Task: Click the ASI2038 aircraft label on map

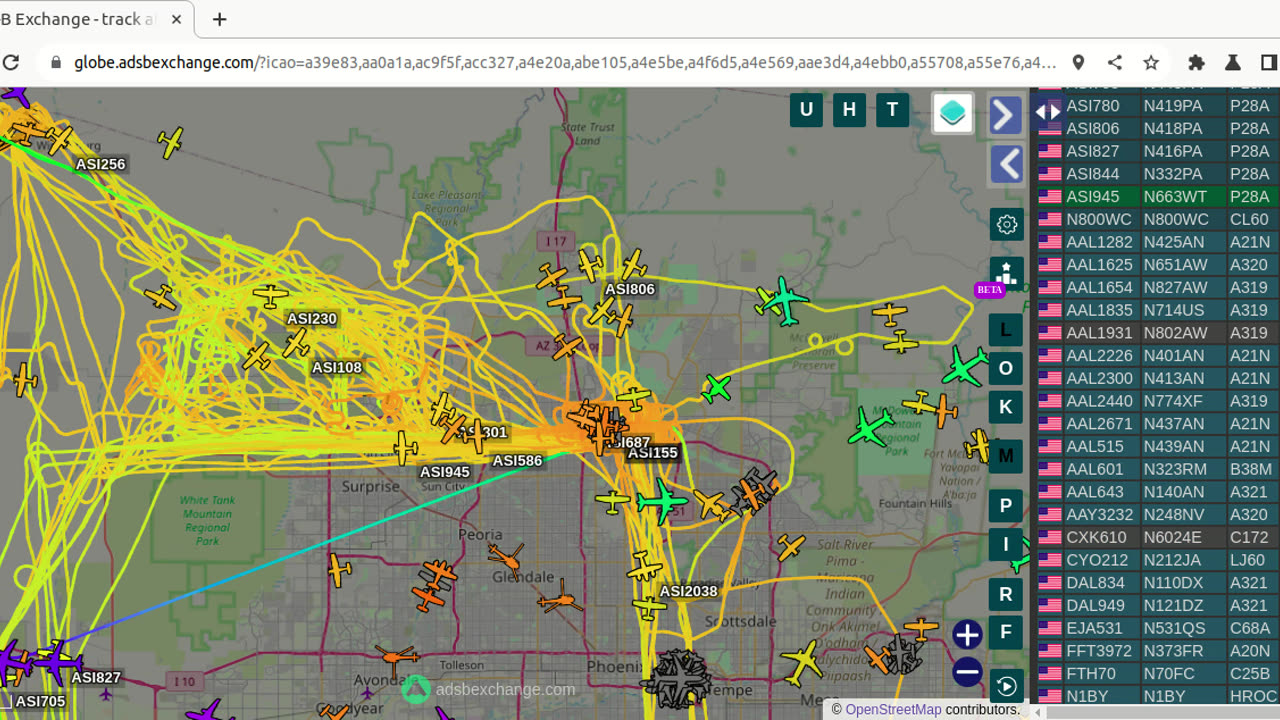Action: click(x=688, y=591)
